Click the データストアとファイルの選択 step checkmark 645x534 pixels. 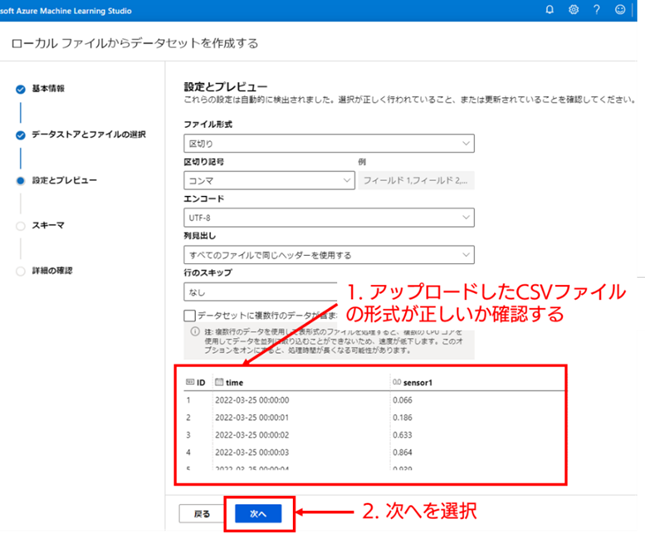tap(21, 135)
